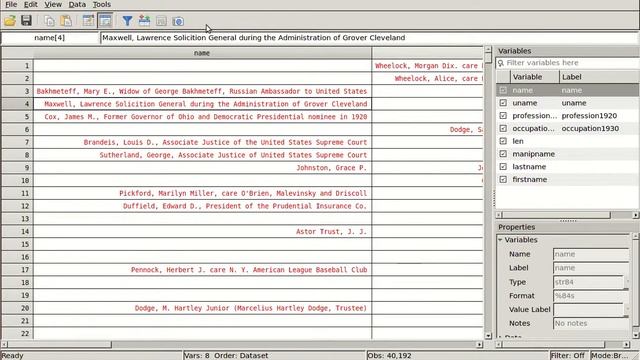Click the grayed Properties toolbar icon
Image resolution: width=640 pixels, height=360 pixels.
click(161, 20)
